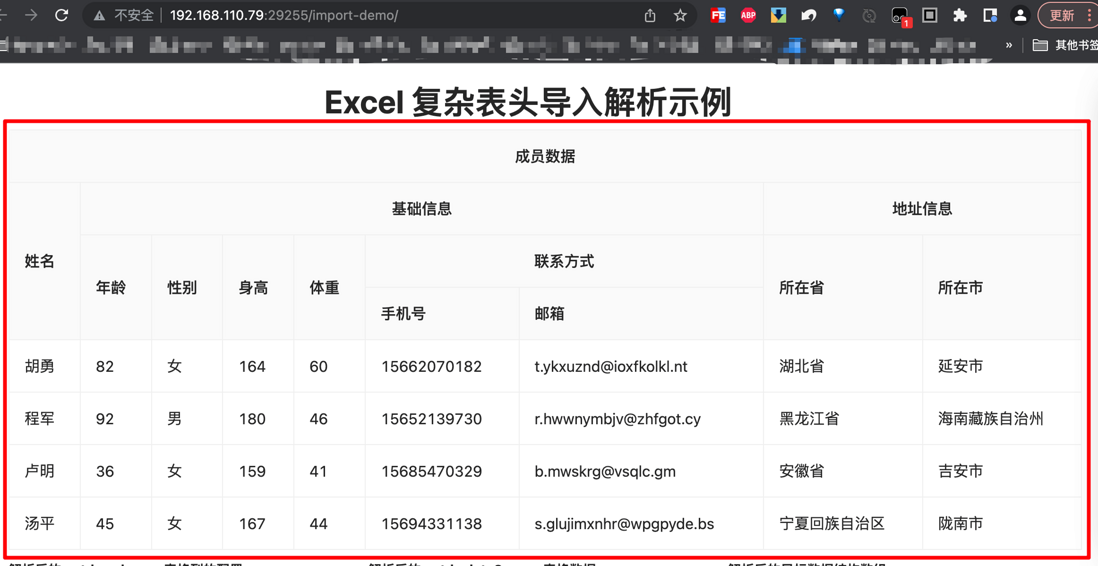Click the 联系方式 column header

tap(564, 261)
